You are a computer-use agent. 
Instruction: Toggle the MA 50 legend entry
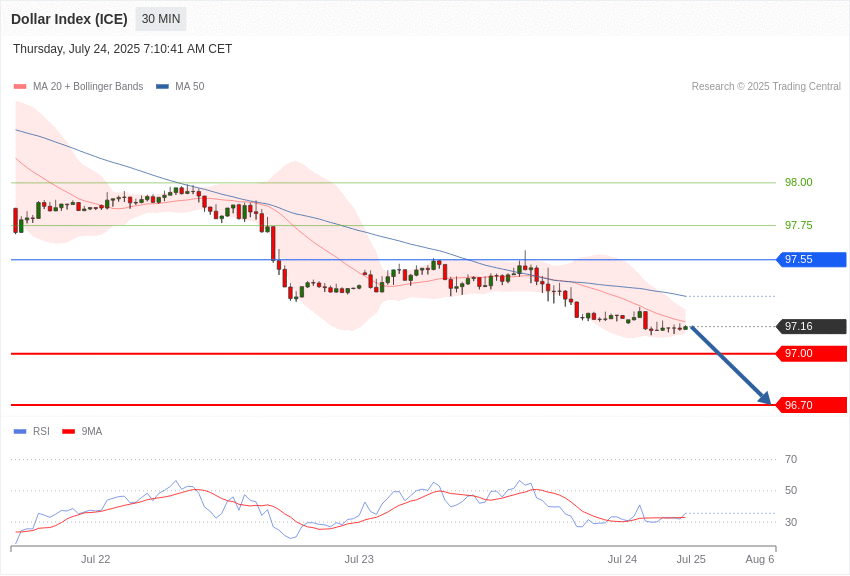point(180,86)
